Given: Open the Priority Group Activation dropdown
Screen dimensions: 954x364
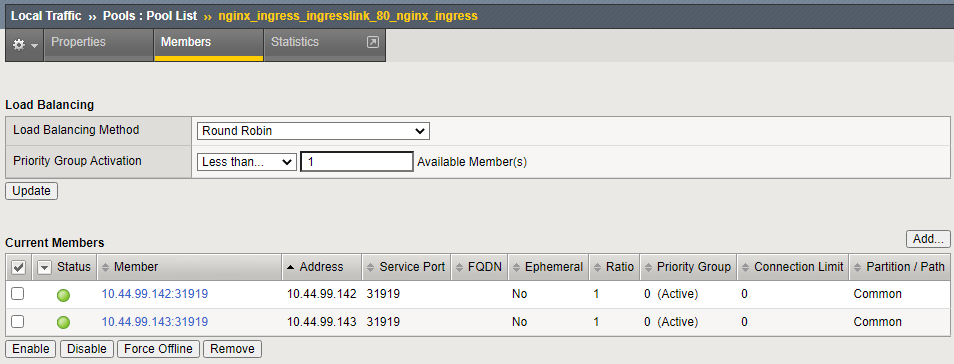Looking at the screenshot, I should tap(246, 162).
